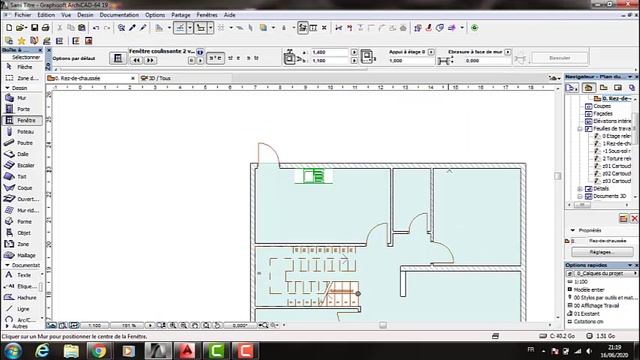
Task: Select the Porte door tool
Action: pos(22,109)
